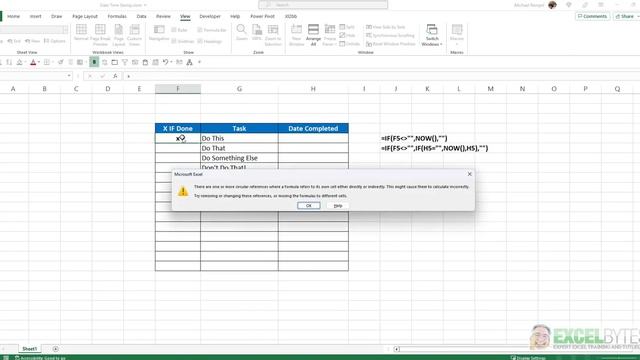Switch to the Formulas tab
This screenshot has width=640, height=360.
pos(117,16)
